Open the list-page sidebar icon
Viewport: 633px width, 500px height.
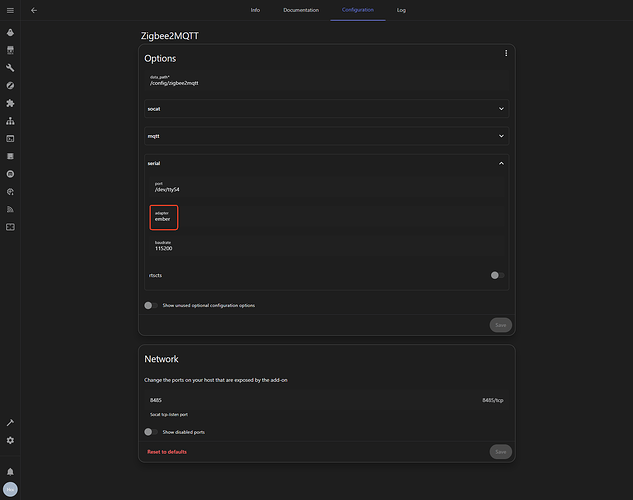pos(10,156)
